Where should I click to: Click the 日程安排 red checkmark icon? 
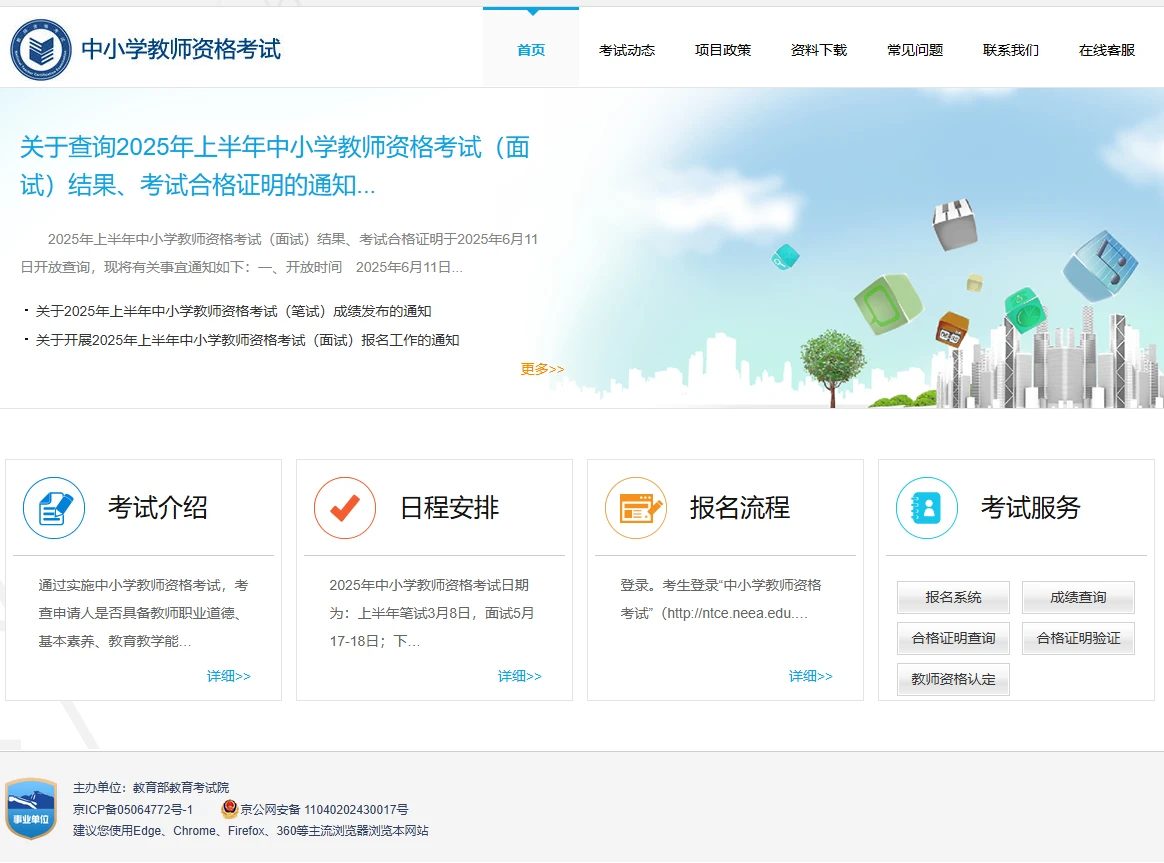[345, 508]
